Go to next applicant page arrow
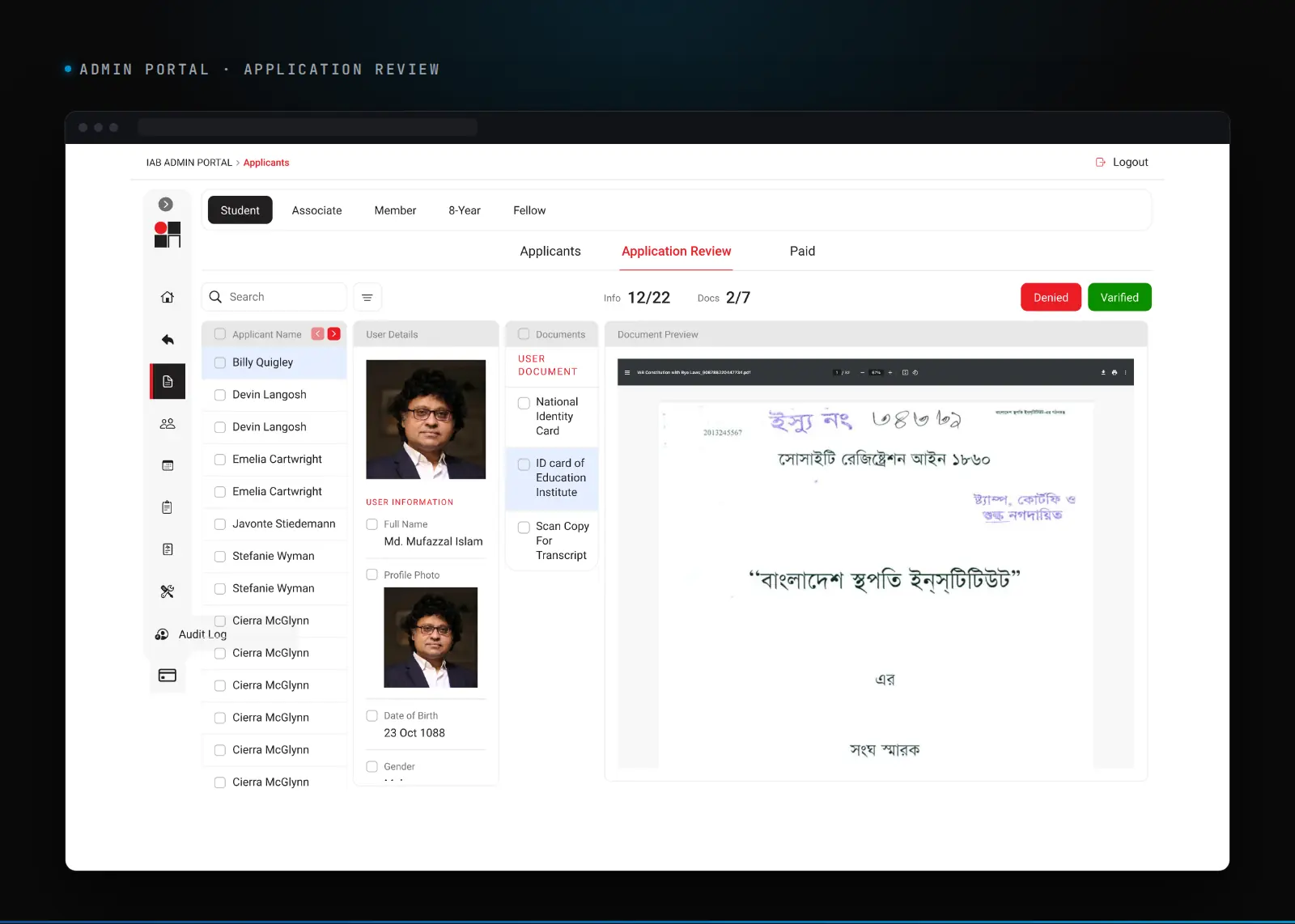The width and height of the screenshot is (1295, 924). (x=334, y=334)
